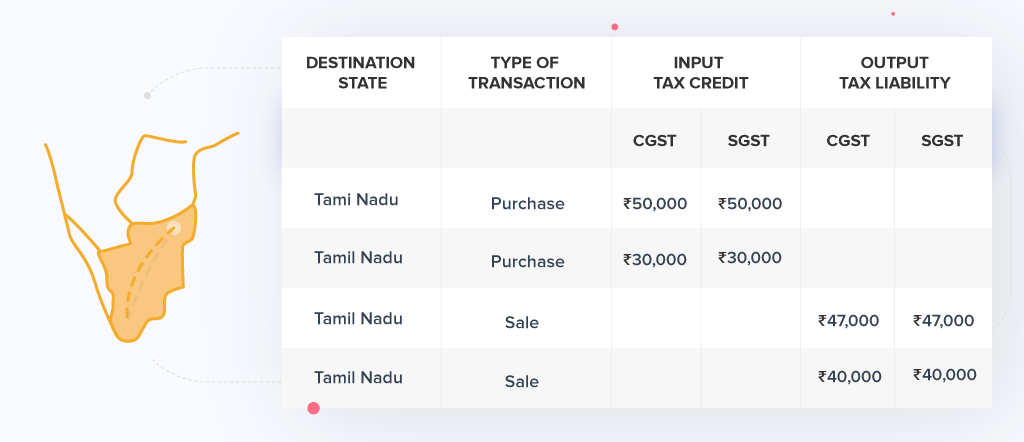Click the gray dot left of table header
This screenshot has width=1024, height=442.
coord(147,96)
